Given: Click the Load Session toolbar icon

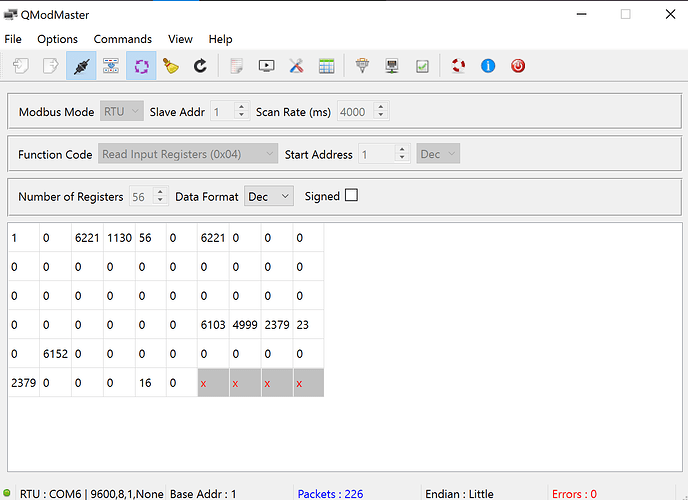Looking at the screenshot, I should (21, 66).
